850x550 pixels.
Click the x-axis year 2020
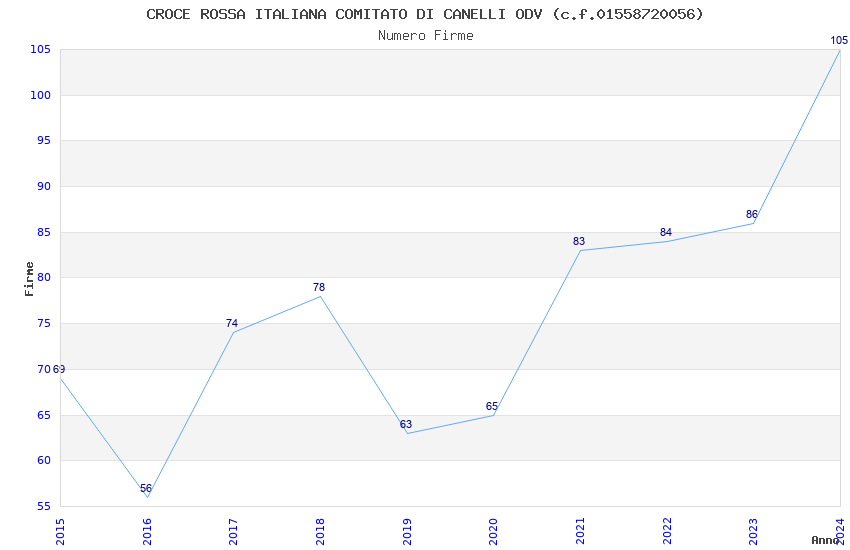[493, 532]
